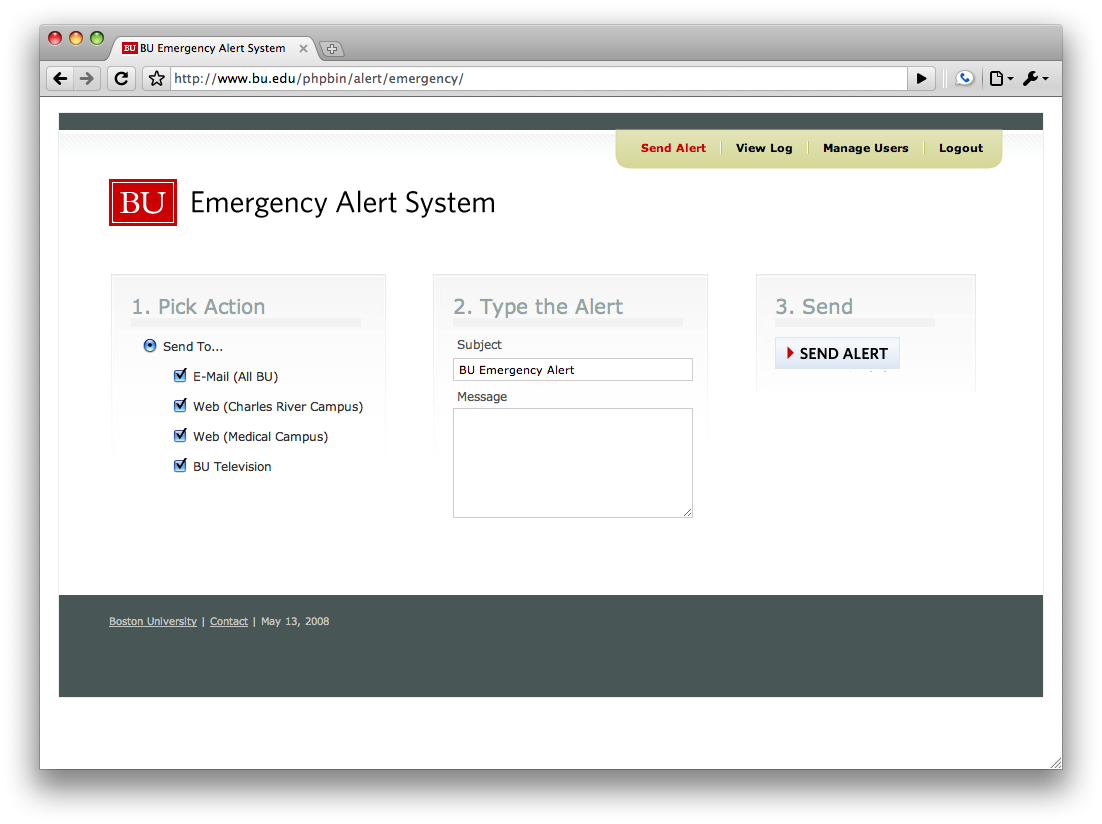Open the View Log nav item
The width and height of the screenshot is (1102, 824).
pyautogui.click(x=764, y=148)
